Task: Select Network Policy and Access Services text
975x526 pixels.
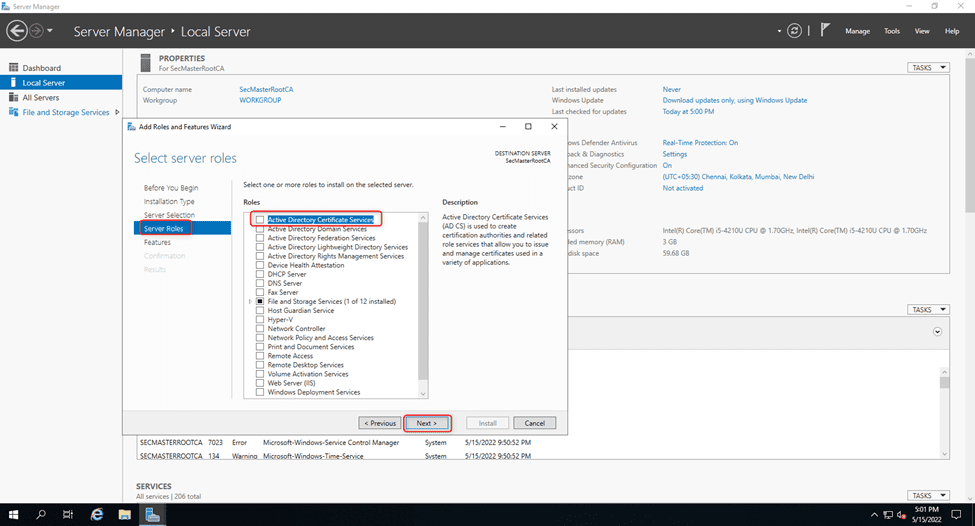Action: point(320,338)
